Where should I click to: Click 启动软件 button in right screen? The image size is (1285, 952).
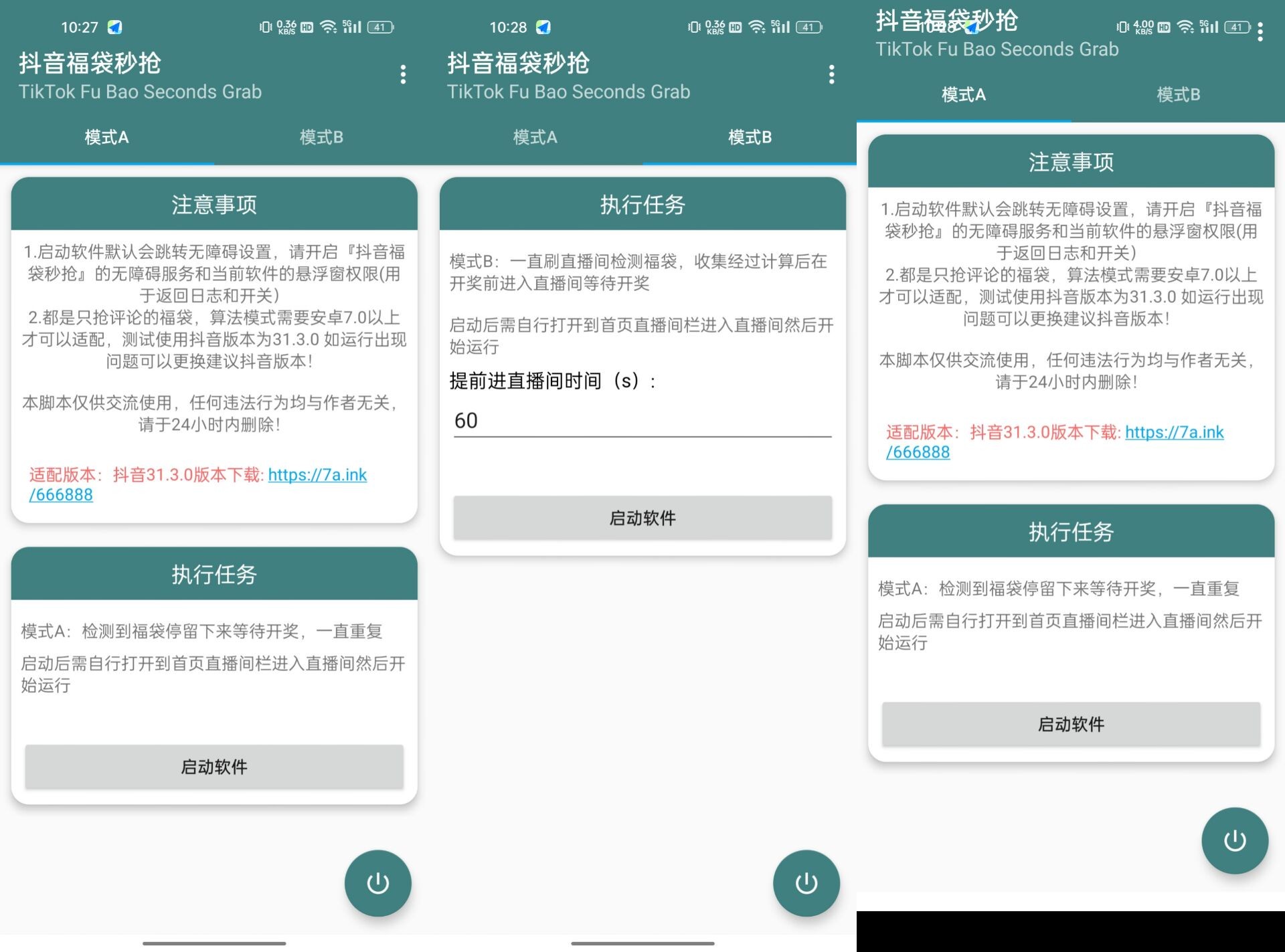(x=1071, y=724)
